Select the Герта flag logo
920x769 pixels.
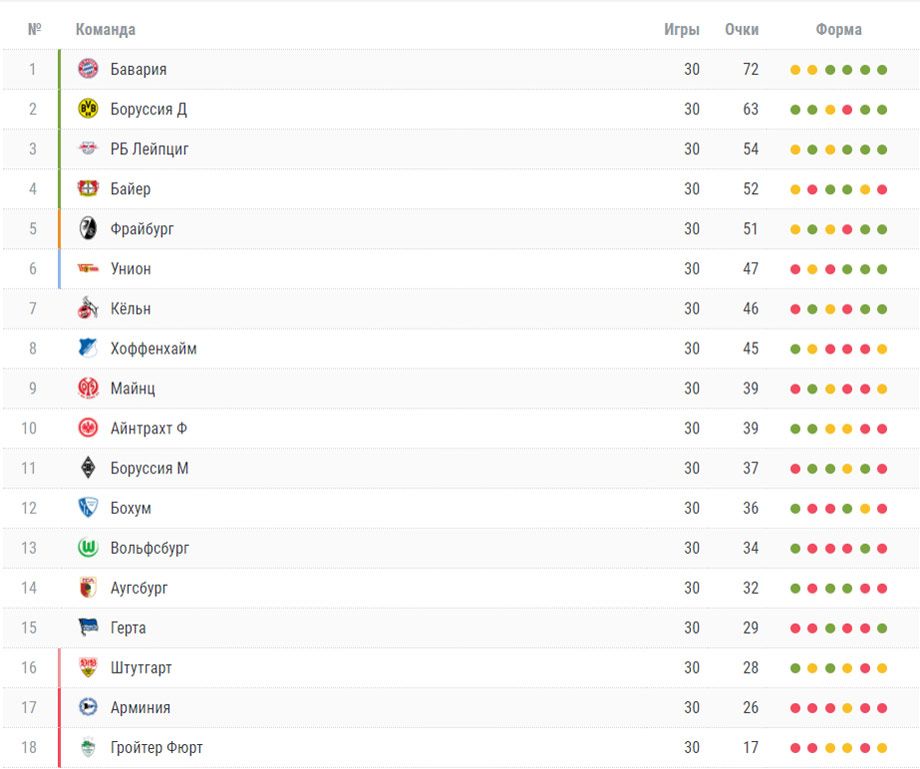tap(88, 627)
